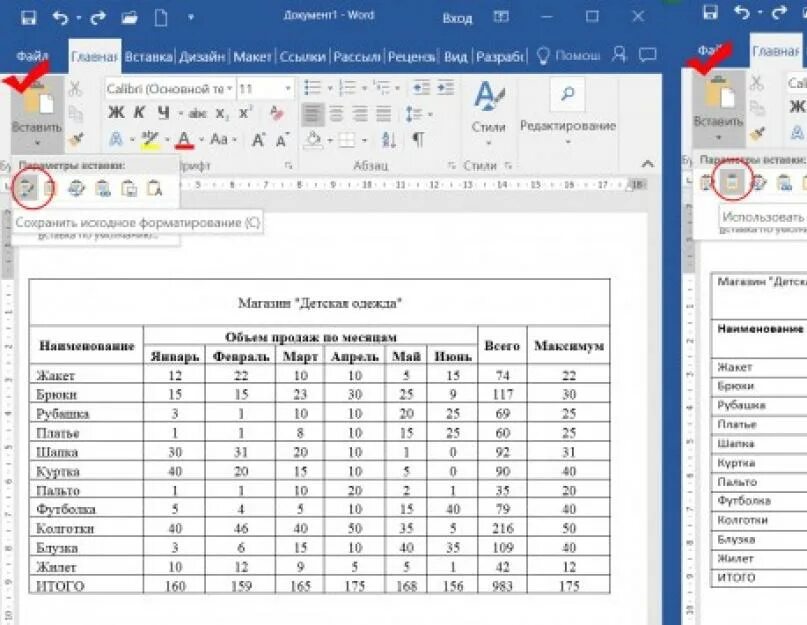This screenshot has height=625, width=807.
Task: Toggle Justify alignment button
Action: (x=384, y=114)
